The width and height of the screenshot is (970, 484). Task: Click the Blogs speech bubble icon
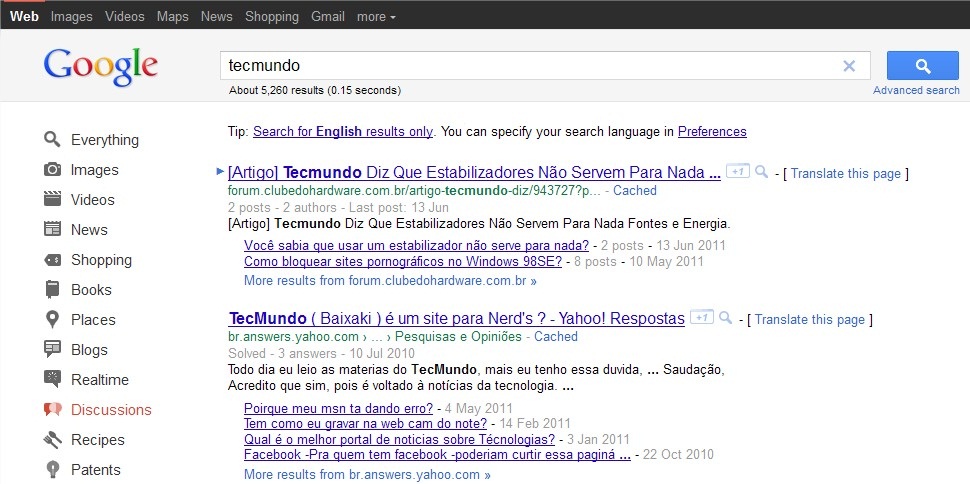point(53,349)
